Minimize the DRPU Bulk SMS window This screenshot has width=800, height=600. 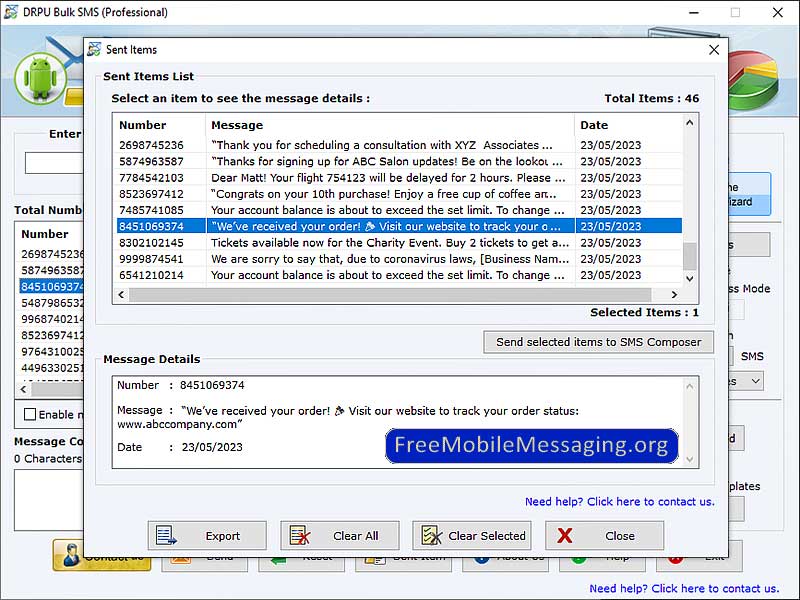click(x=693, y=12)
